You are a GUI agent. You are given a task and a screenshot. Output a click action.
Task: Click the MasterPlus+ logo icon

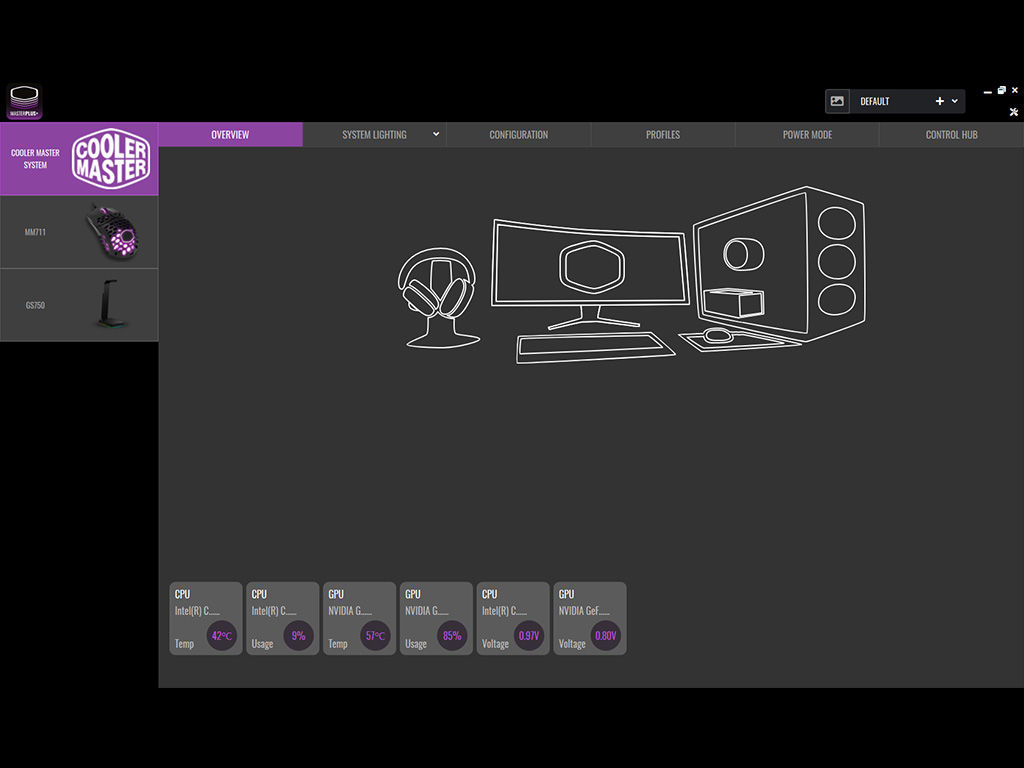24,100
